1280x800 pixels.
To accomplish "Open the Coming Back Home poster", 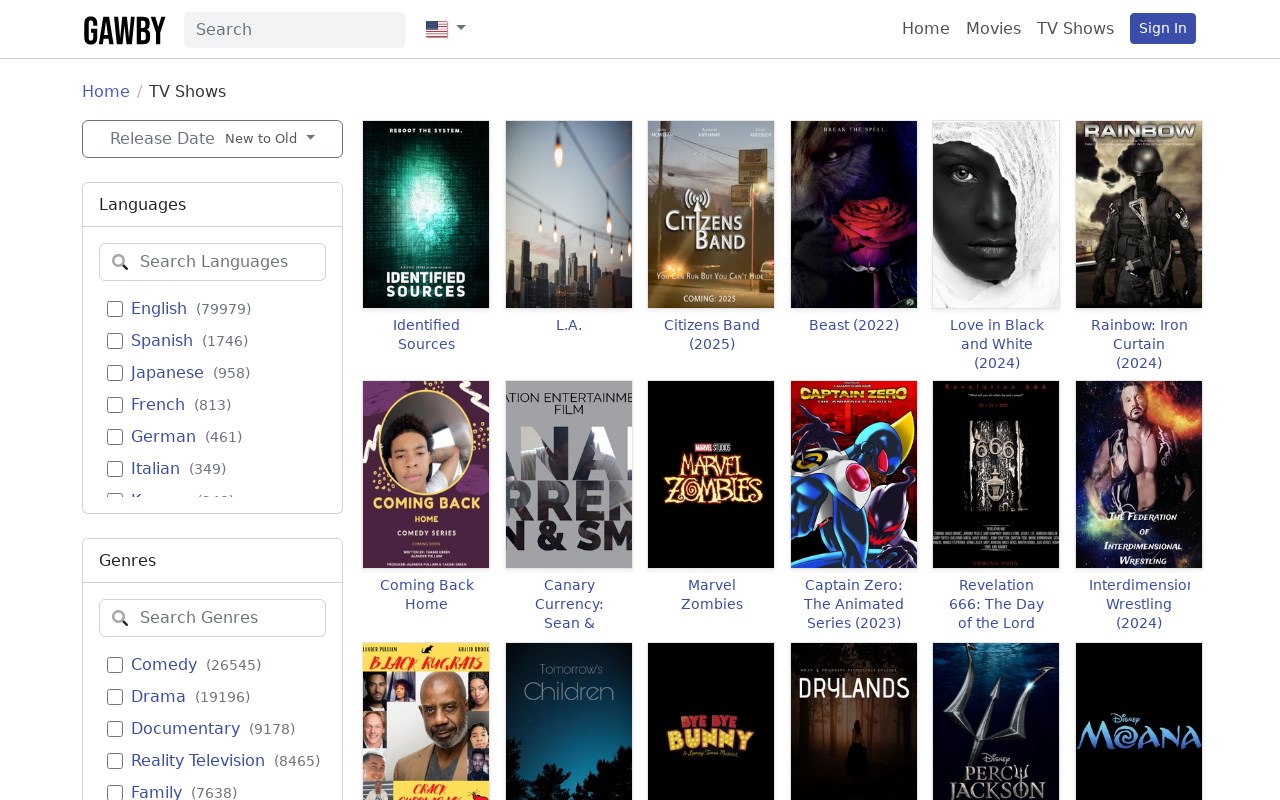I will [426, 474].
